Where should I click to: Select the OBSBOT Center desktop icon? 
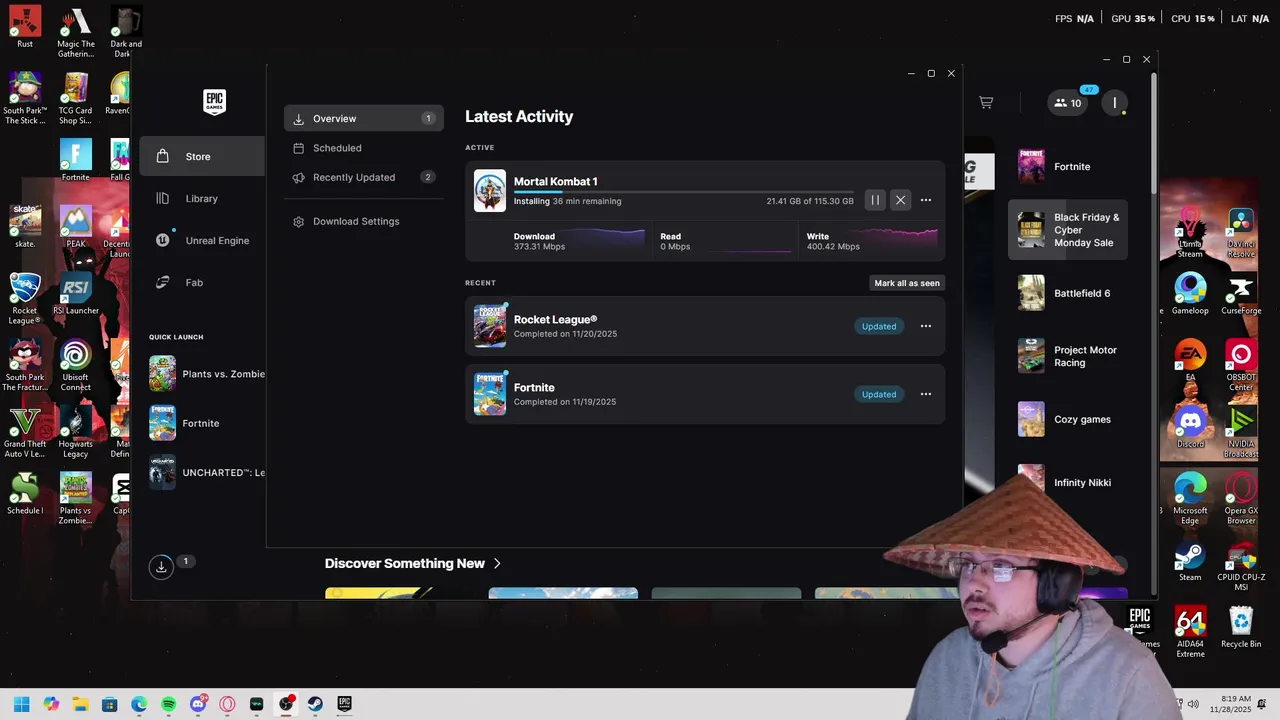point(1241,366)
